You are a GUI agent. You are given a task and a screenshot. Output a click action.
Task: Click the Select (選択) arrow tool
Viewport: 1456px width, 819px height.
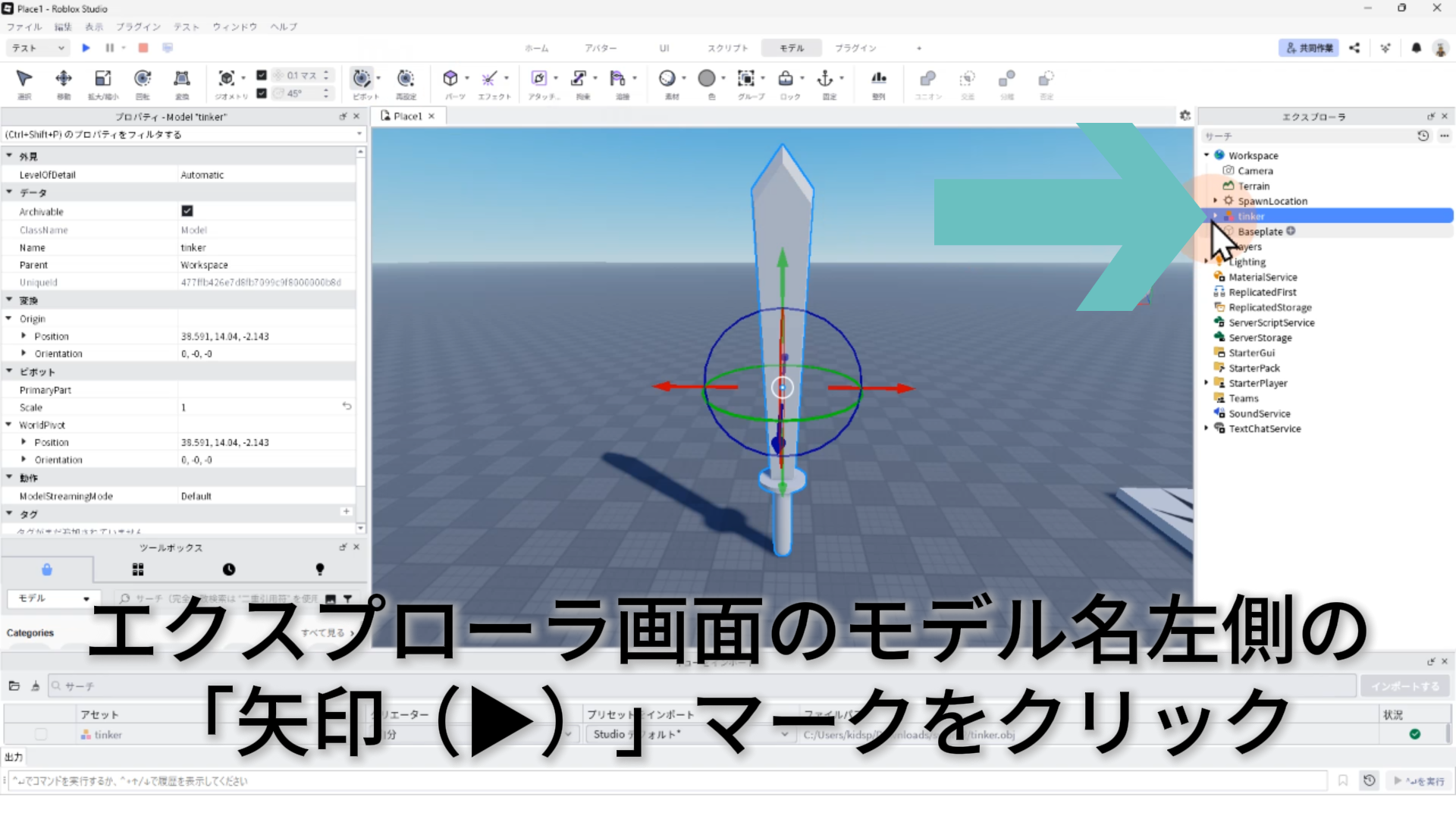point(24,79)
